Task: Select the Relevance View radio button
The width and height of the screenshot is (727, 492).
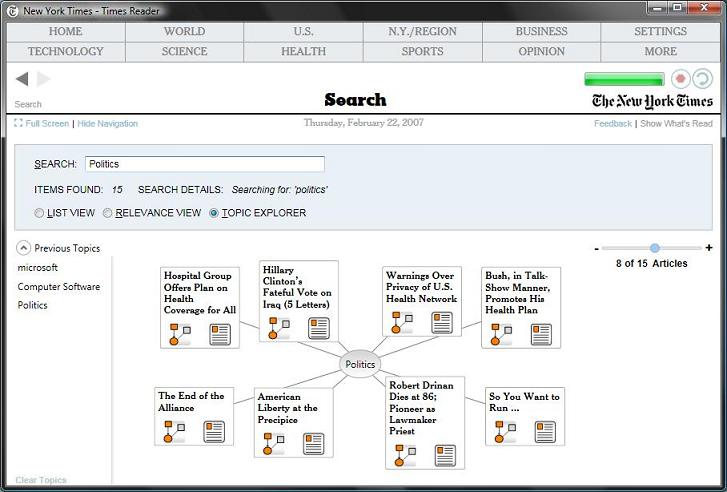Action: click(108, 213)
